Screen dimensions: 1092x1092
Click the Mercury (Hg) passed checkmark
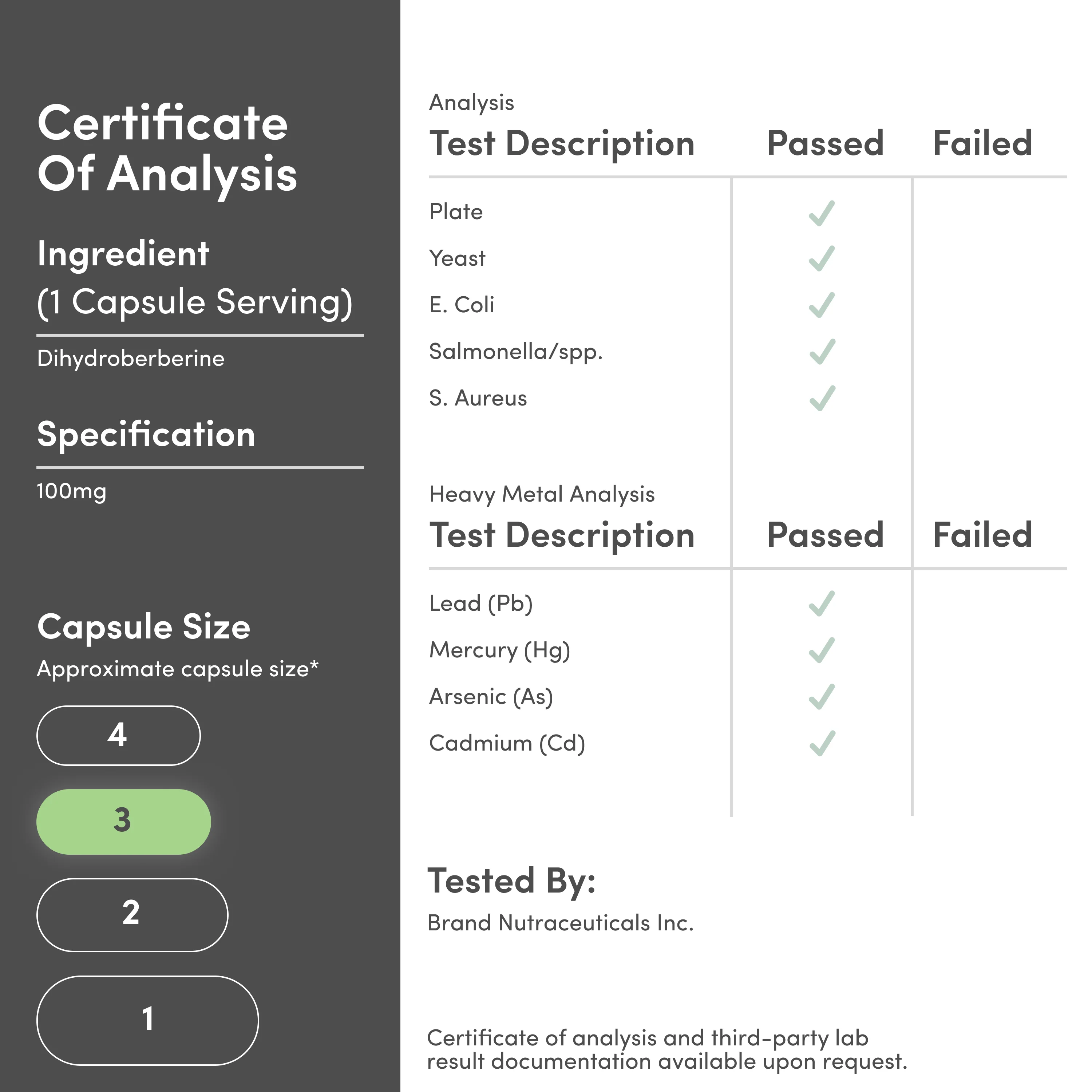click(821, 650)
